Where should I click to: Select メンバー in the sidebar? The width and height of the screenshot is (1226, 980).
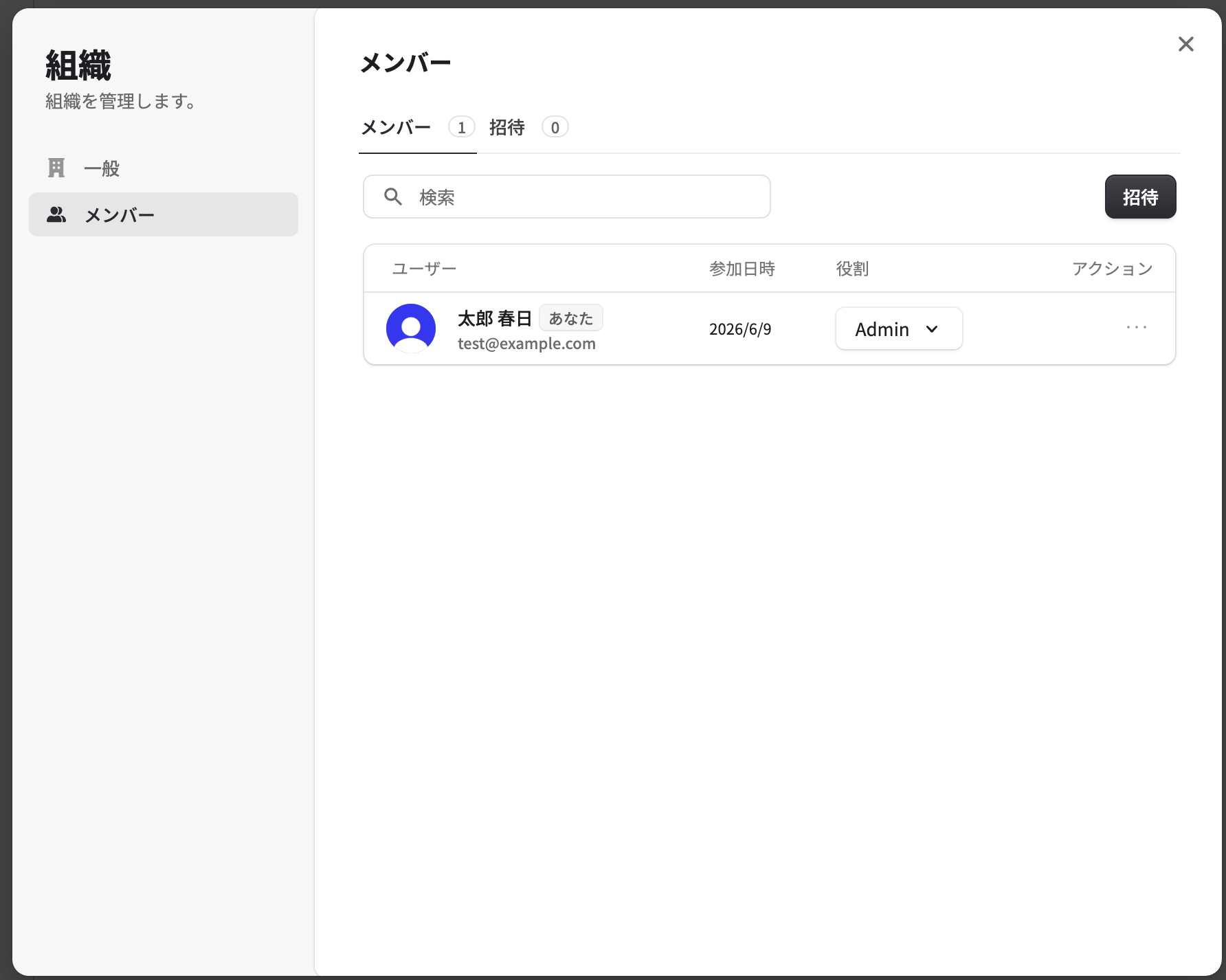click(164, 214)
